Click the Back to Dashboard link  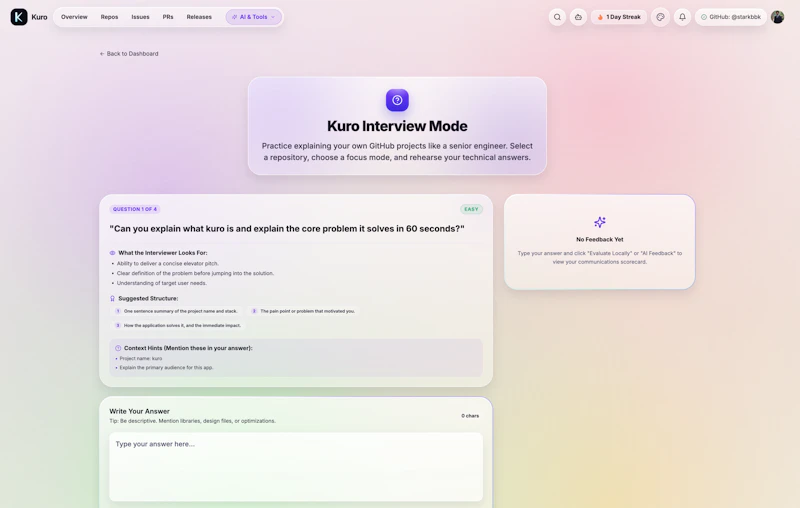click(x=129, y=54)
